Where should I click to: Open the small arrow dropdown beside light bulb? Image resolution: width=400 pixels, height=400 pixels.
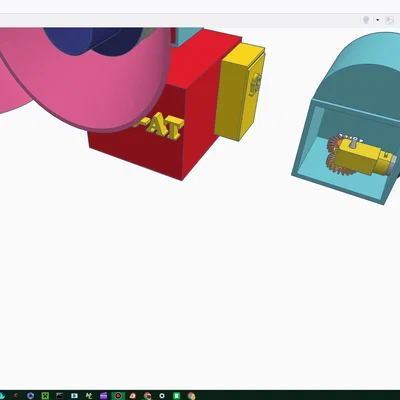(378, 20)
